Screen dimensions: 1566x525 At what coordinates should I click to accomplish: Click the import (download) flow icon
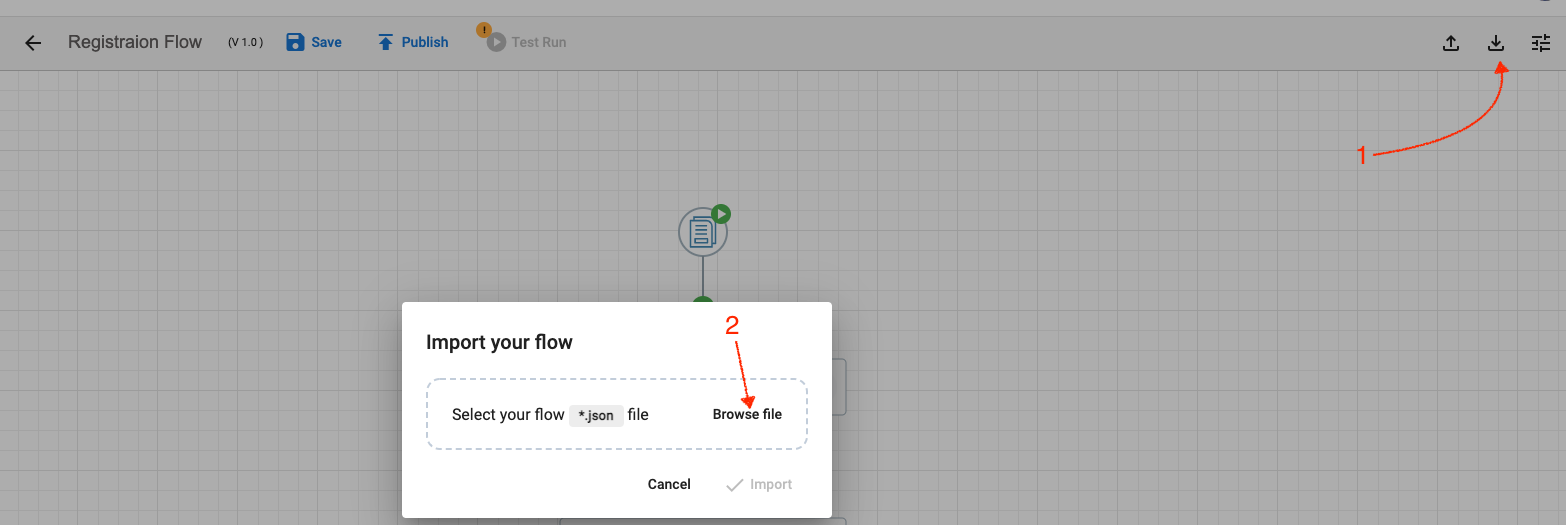click(x=1496, y=43)
